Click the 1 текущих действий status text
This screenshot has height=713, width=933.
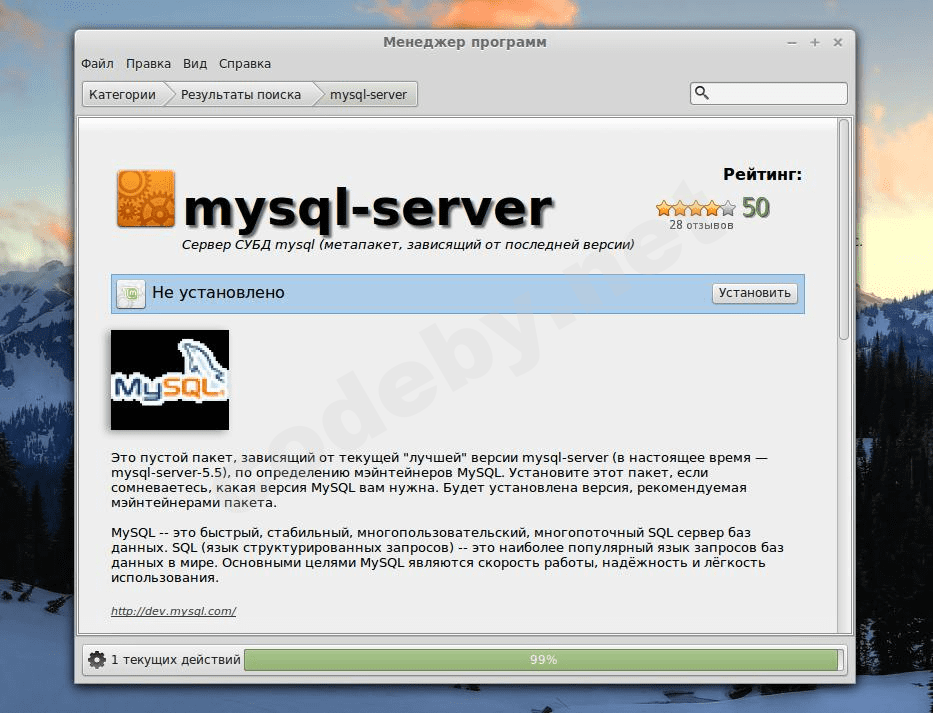coord(176,659)
